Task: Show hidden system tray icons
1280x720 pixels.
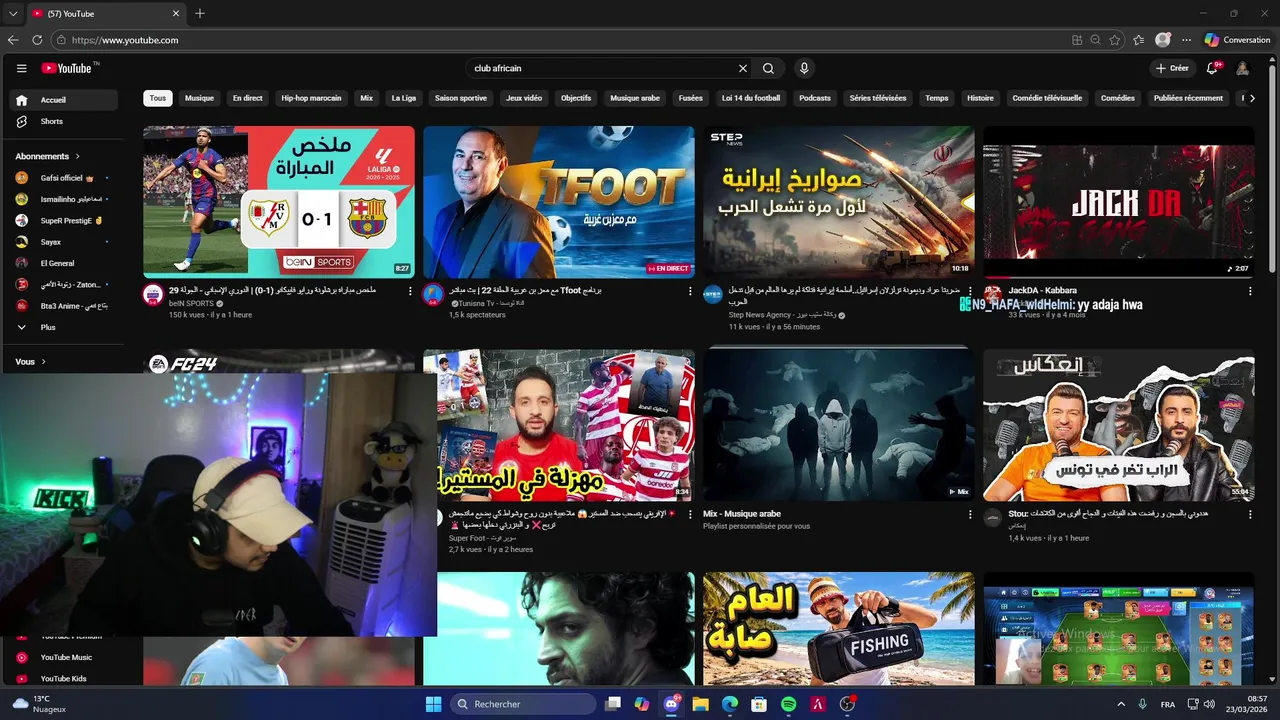Action: click(x=1120, y=704)
